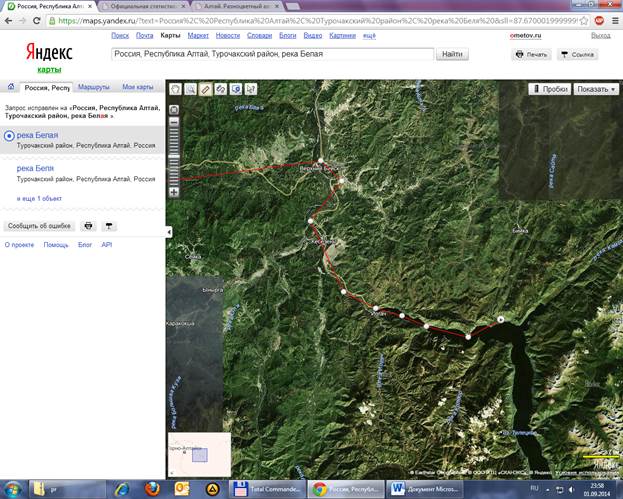Click the Ссылка button in the header

578,54
